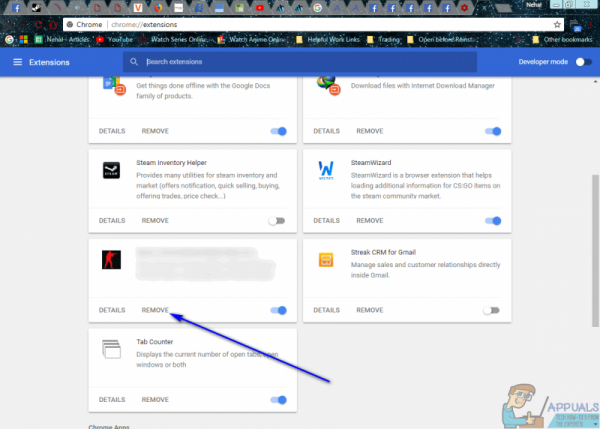
Task: Click the Steam Inventory Helper extension icon
Action: click(x=111, y=170)
